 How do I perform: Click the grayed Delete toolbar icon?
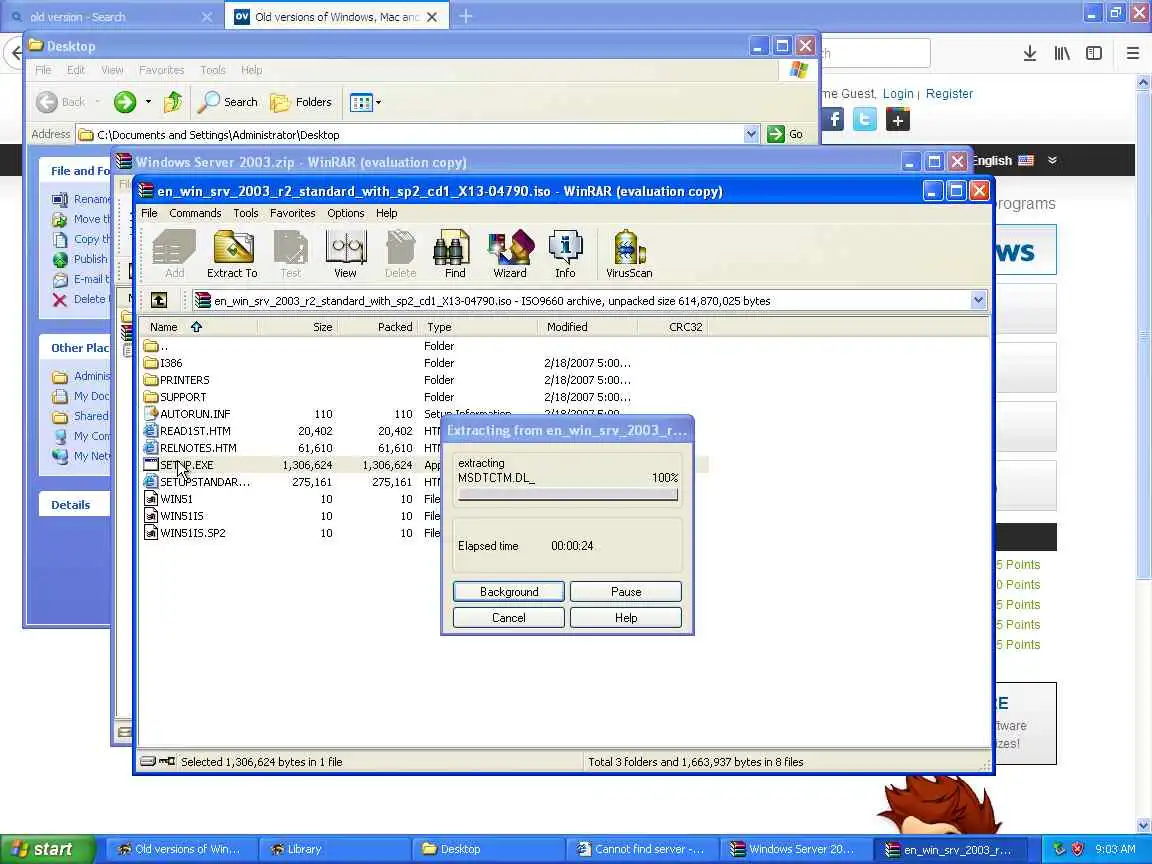point(400,254)
